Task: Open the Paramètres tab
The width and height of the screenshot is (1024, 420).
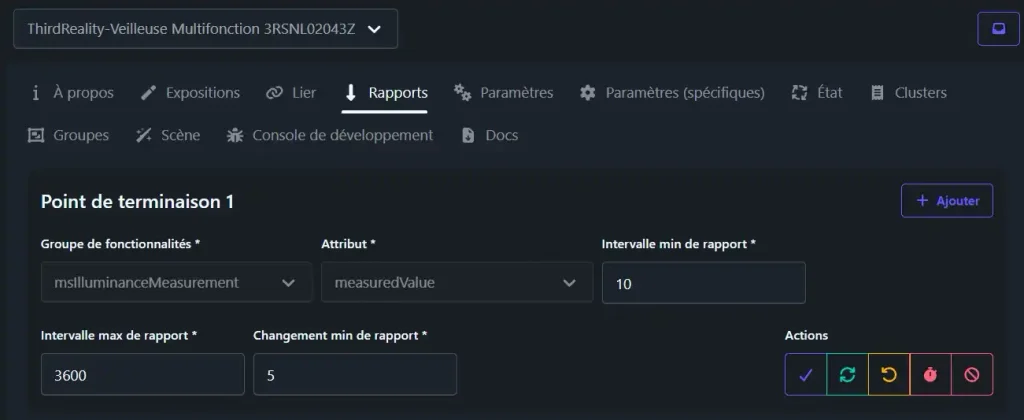Action: [x=504, y=93]
